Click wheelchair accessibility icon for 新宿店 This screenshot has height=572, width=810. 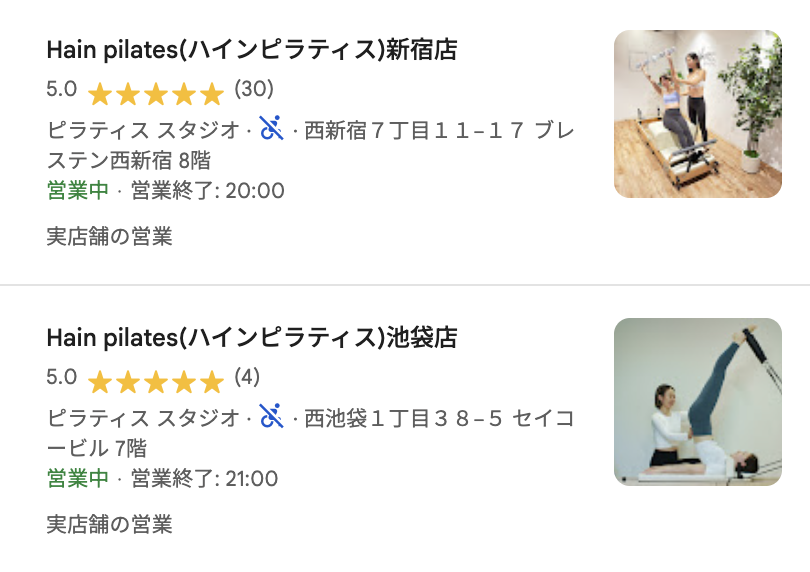point(271,129)
